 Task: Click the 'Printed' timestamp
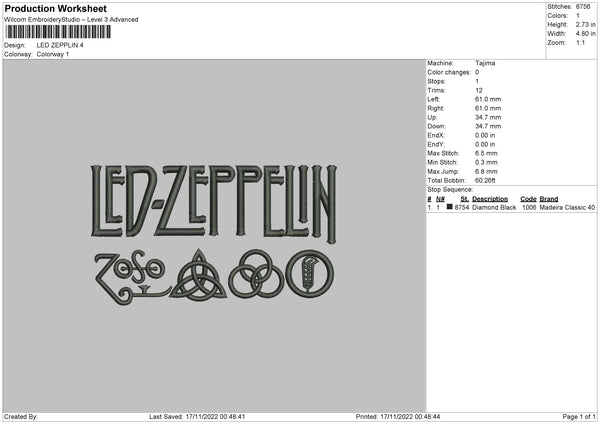coord(398,417)
